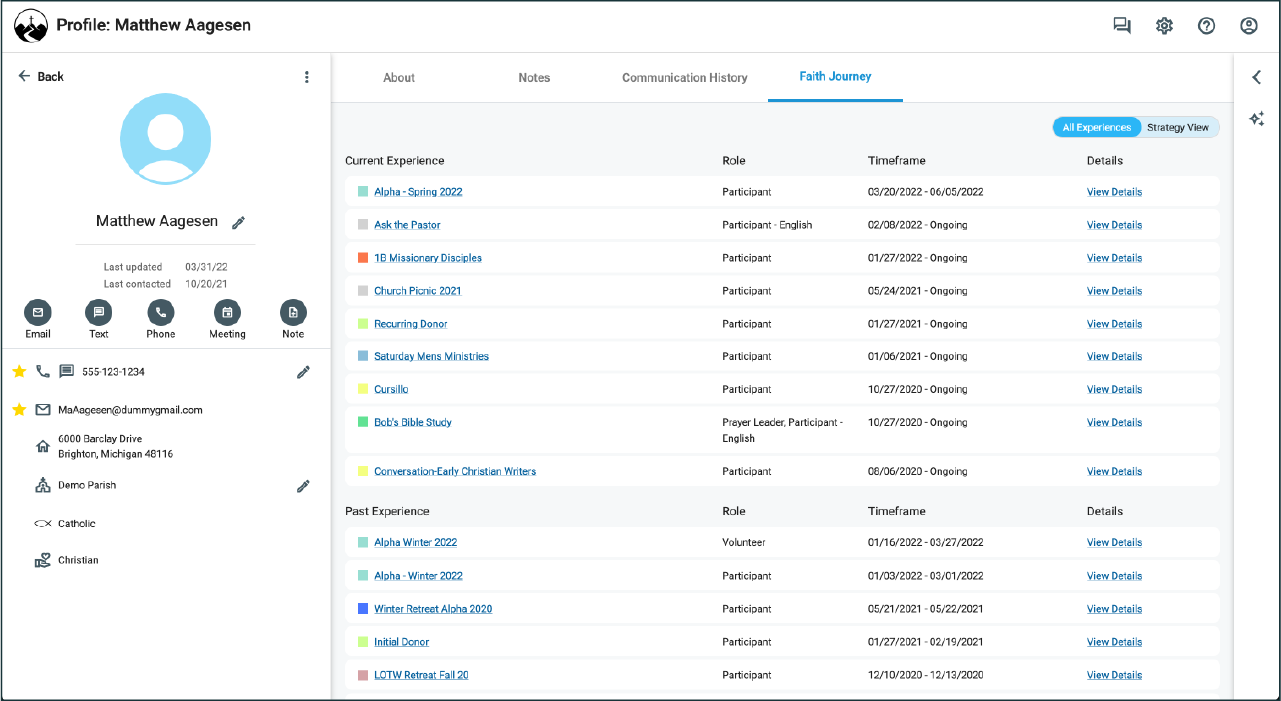Click orange swatch beside 1B Missionery Disciples
Image resolution: width=1281 pixels, height=701 pixels.
[x=363, y=258]
